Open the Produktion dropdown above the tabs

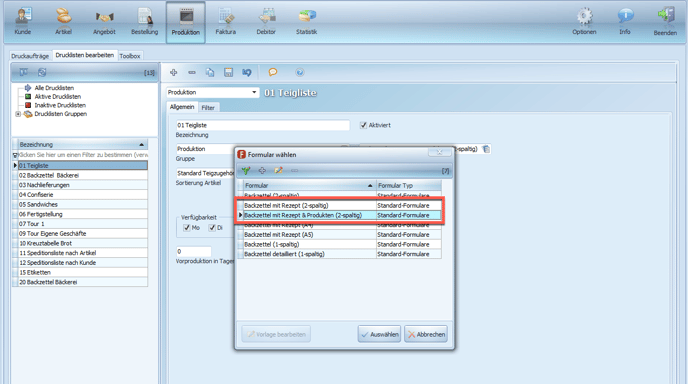[254, 92]
